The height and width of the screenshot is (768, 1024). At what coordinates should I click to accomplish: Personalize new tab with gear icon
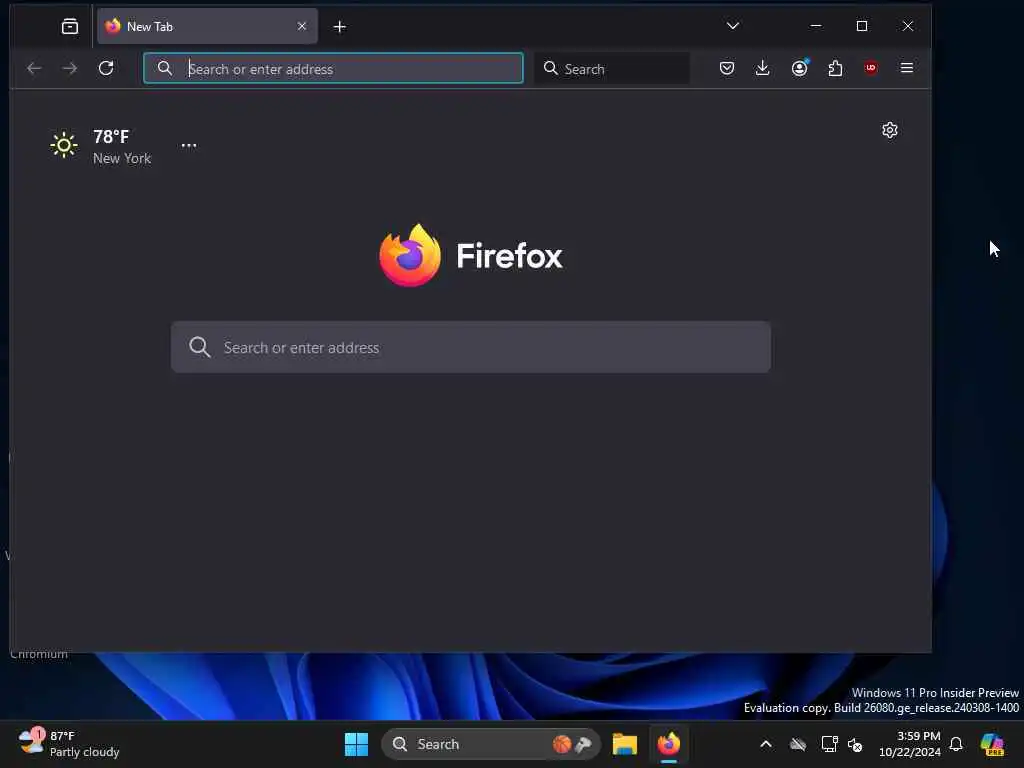(x=889, y=130)
